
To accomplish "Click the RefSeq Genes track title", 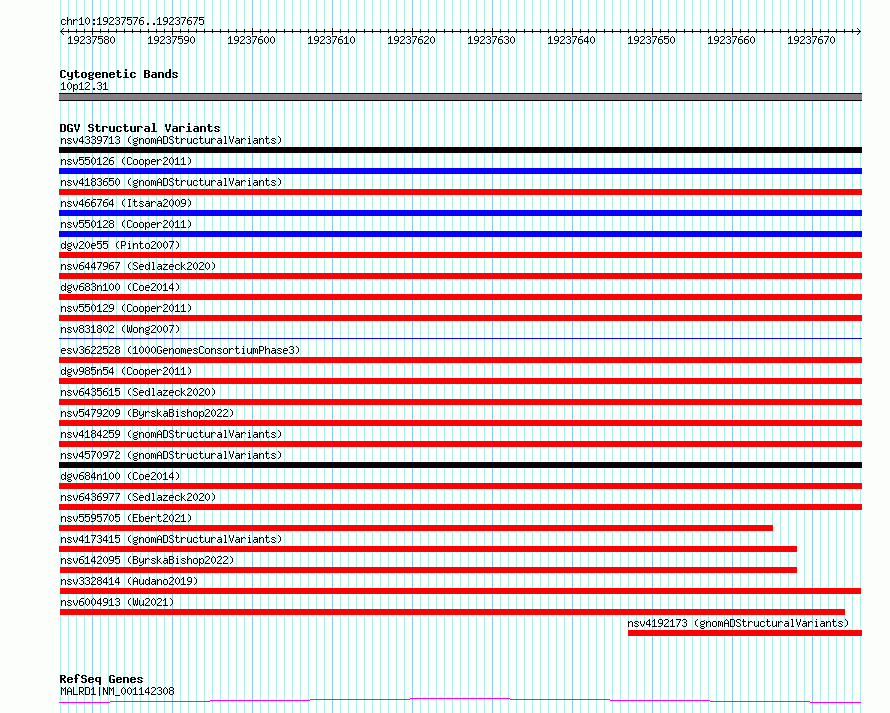I will pos(101,679).
